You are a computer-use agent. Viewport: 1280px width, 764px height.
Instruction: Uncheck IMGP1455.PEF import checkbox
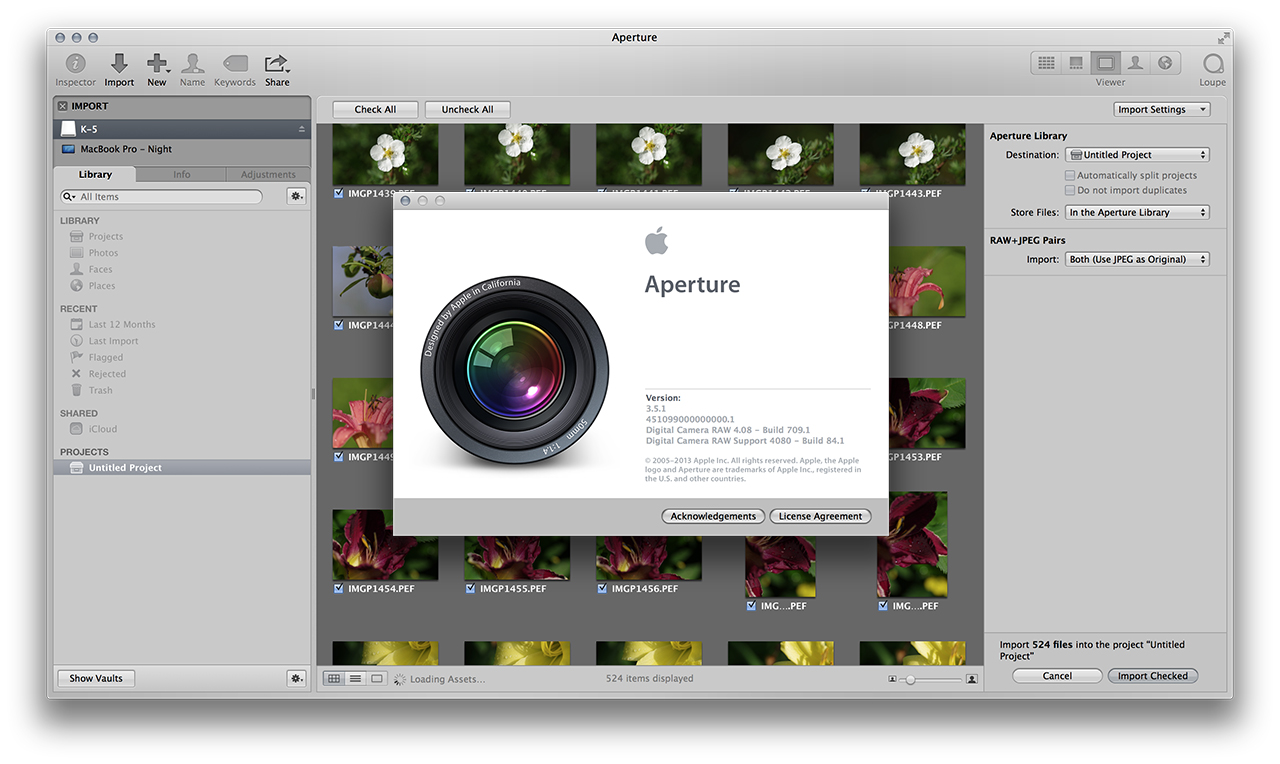471,589
